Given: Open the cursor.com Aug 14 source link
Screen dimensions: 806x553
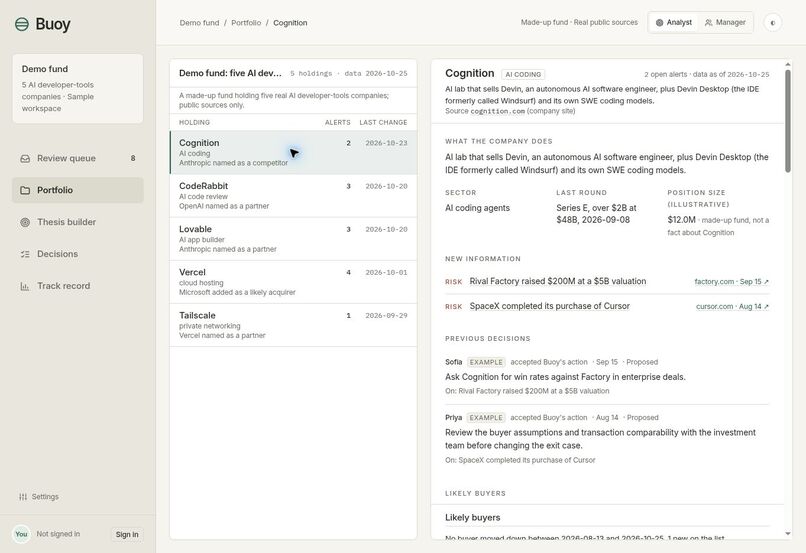Looking at the screenshot, I should [732, 306].
